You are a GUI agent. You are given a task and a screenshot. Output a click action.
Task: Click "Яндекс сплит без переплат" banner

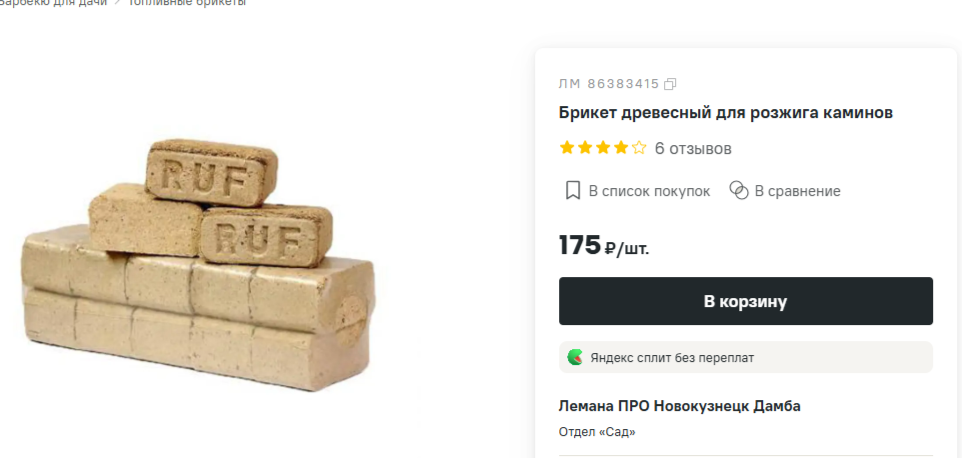745,357
